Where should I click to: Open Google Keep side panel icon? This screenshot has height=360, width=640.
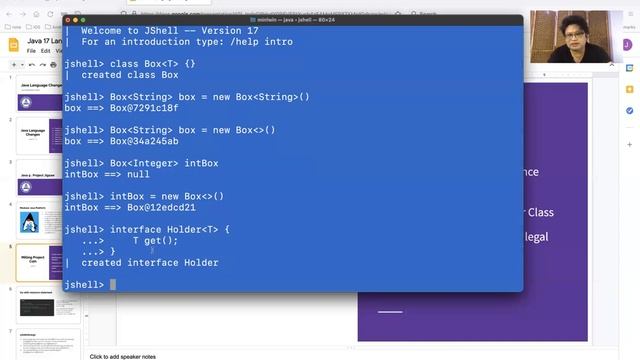click(x=629, y=89)
